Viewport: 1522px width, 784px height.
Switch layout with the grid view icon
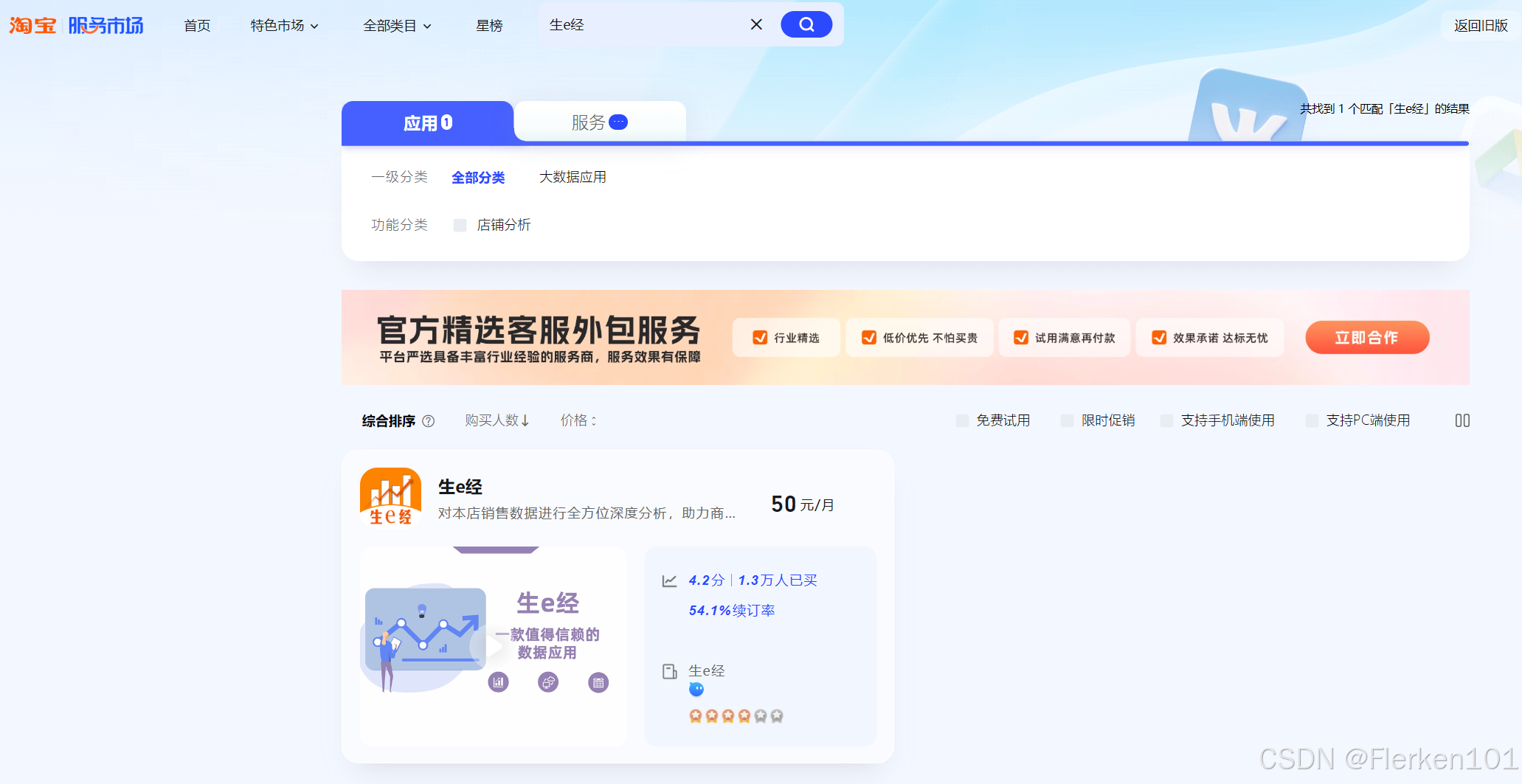(1462, 420)
